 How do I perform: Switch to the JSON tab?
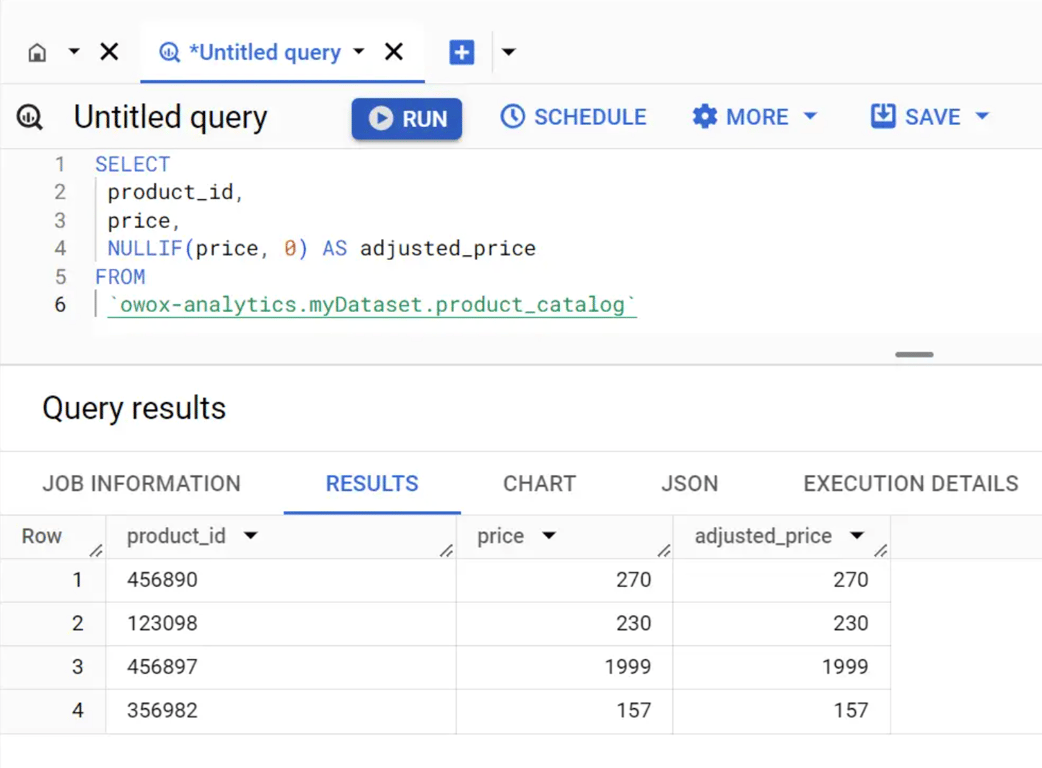point(690,484)
